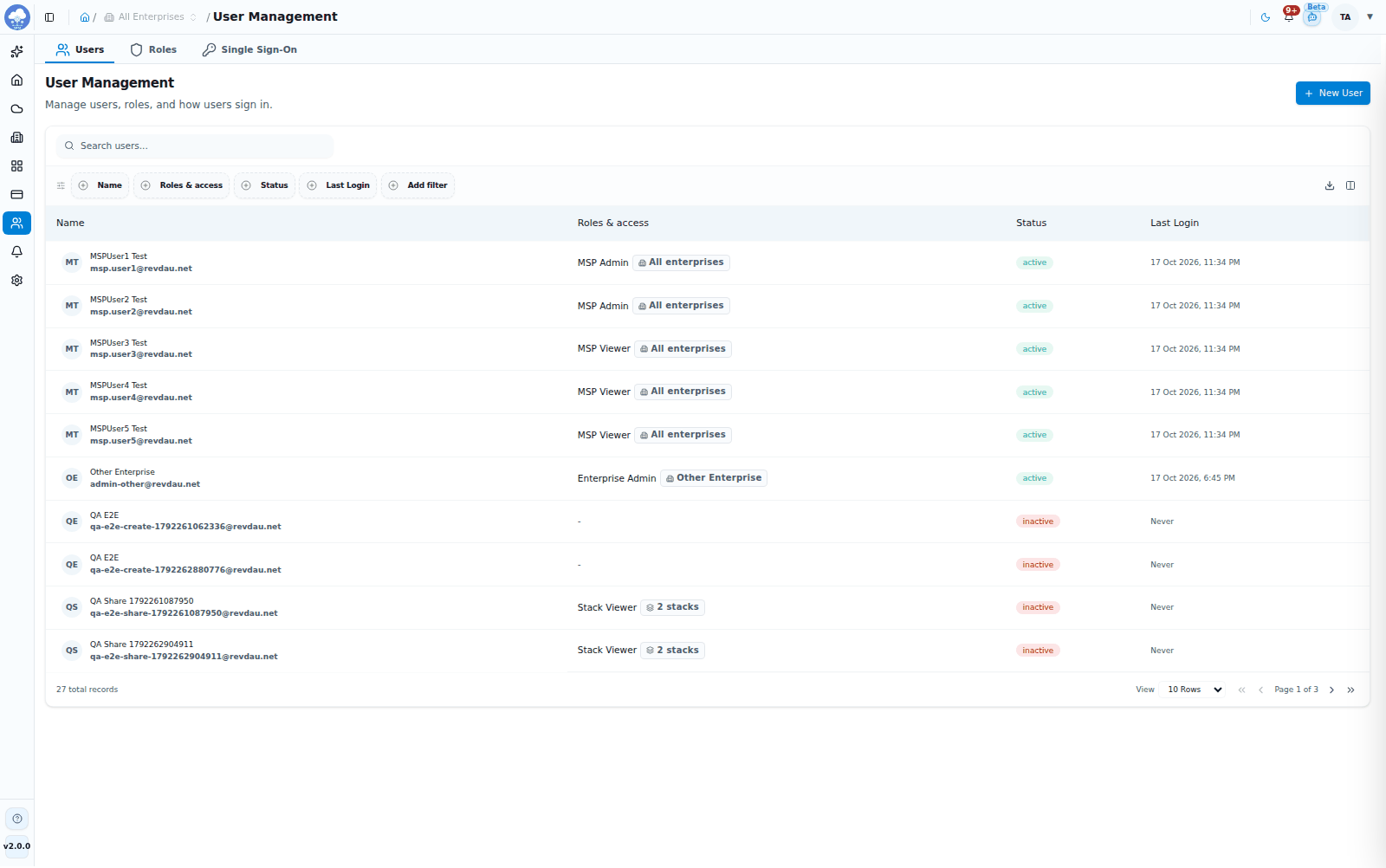The height and width of the screenshot is (868, 1386).
Task: Expand the account menu arrow
Action: pos(1370,17)
